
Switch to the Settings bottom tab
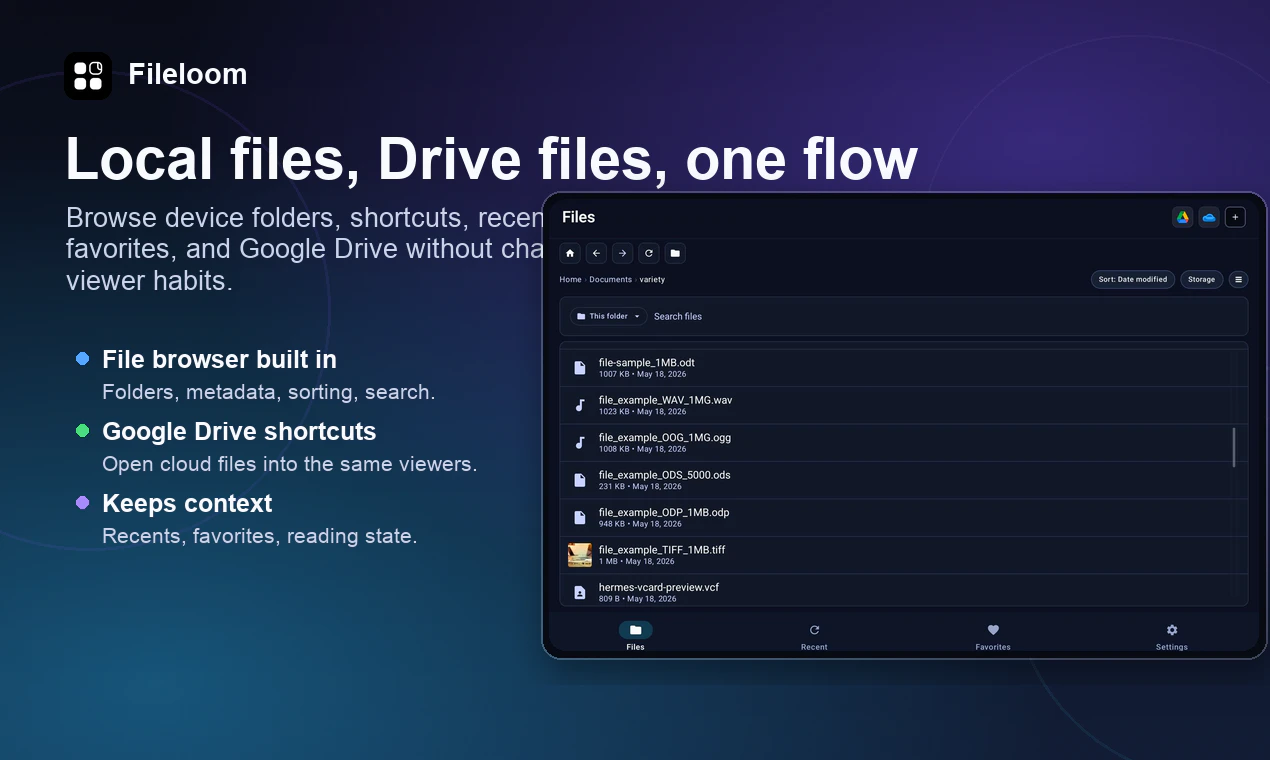(x=1172, y=636)
